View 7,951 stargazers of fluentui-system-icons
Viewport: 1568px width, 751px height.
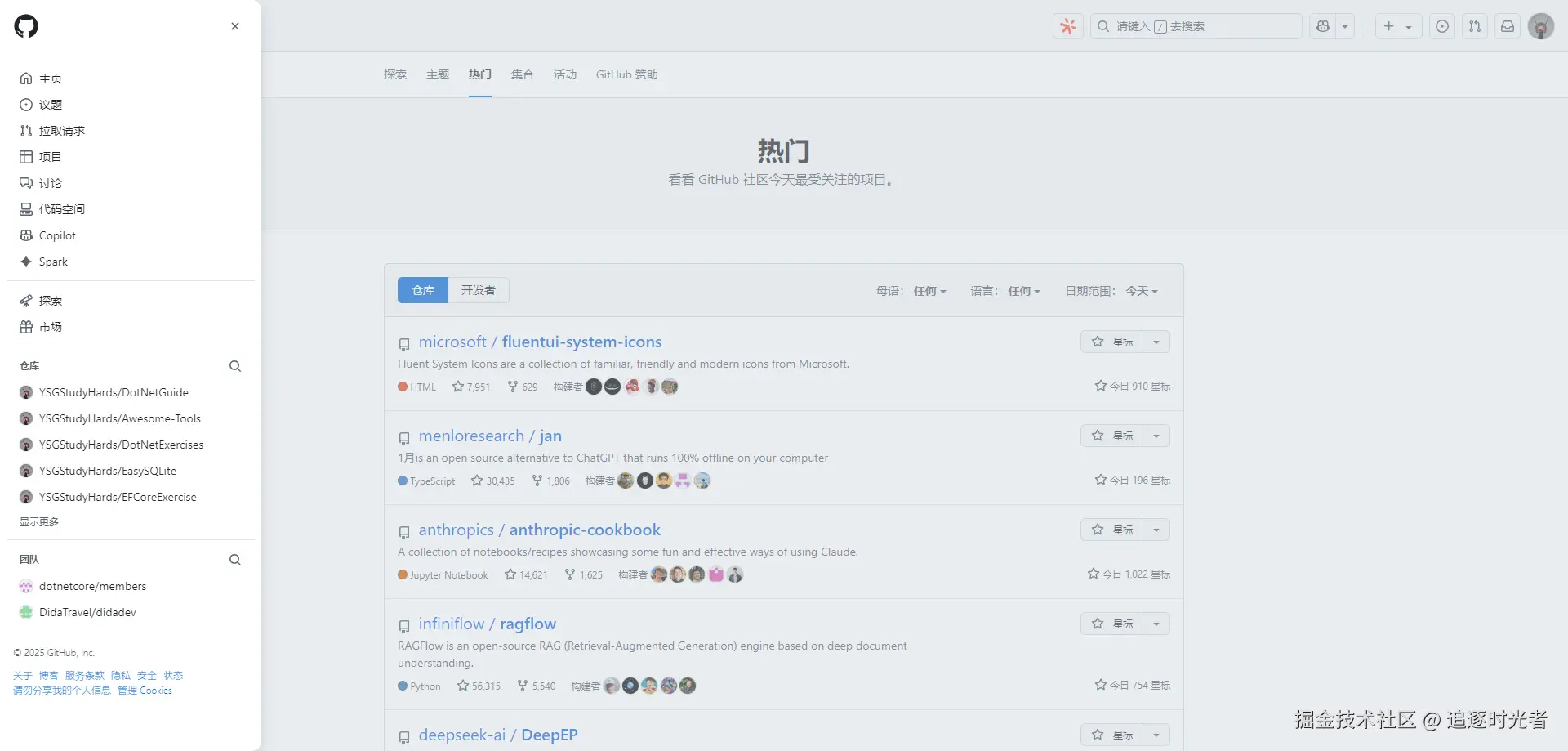point(471,387)
